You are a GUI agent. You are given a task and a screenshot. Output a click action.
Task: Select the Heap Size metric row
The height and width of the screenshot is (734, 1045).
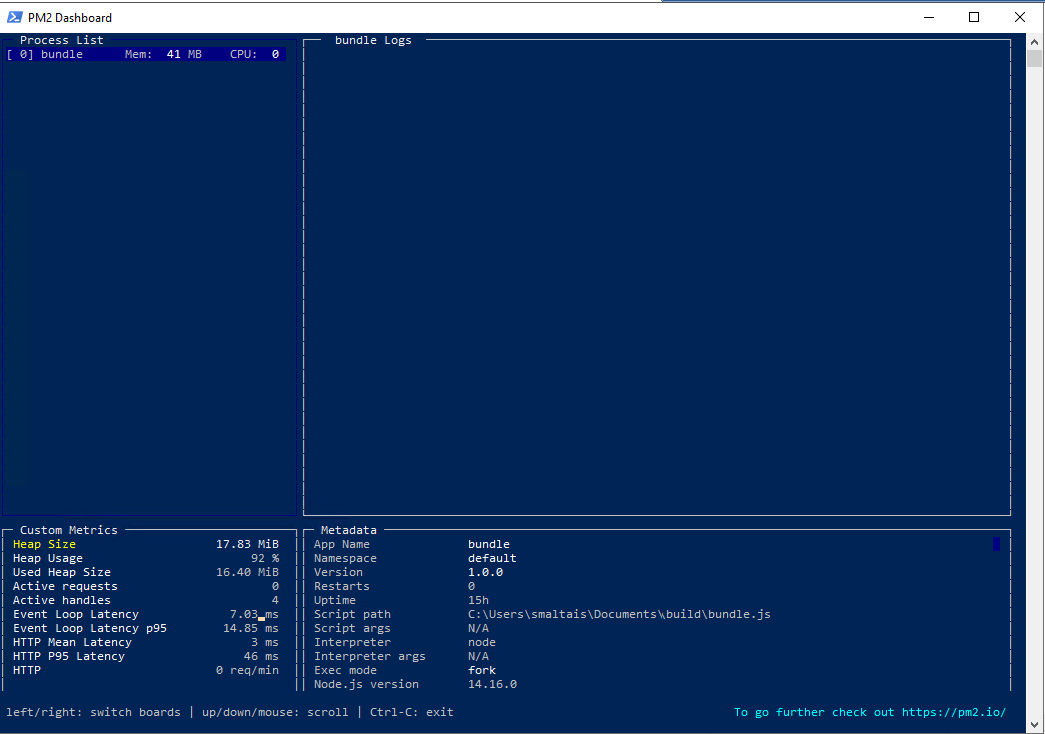click(x=145, y=544)
